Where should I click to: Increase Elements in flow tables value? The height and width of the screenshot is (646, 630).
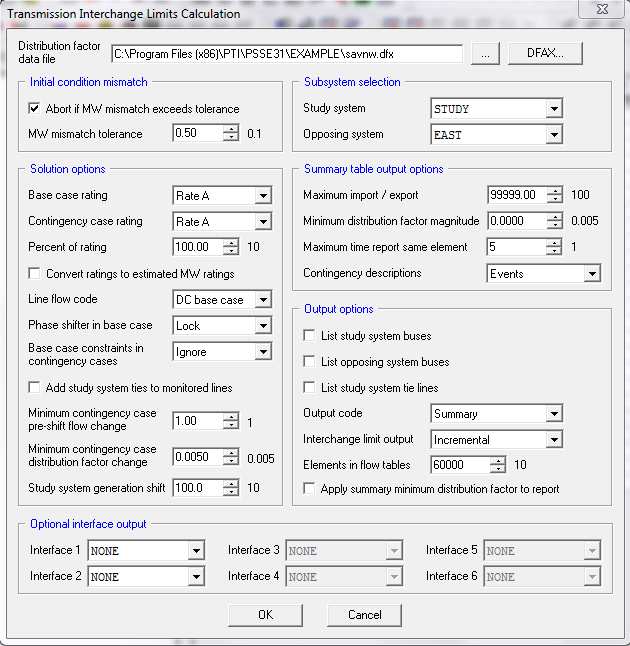pos(497,460)
